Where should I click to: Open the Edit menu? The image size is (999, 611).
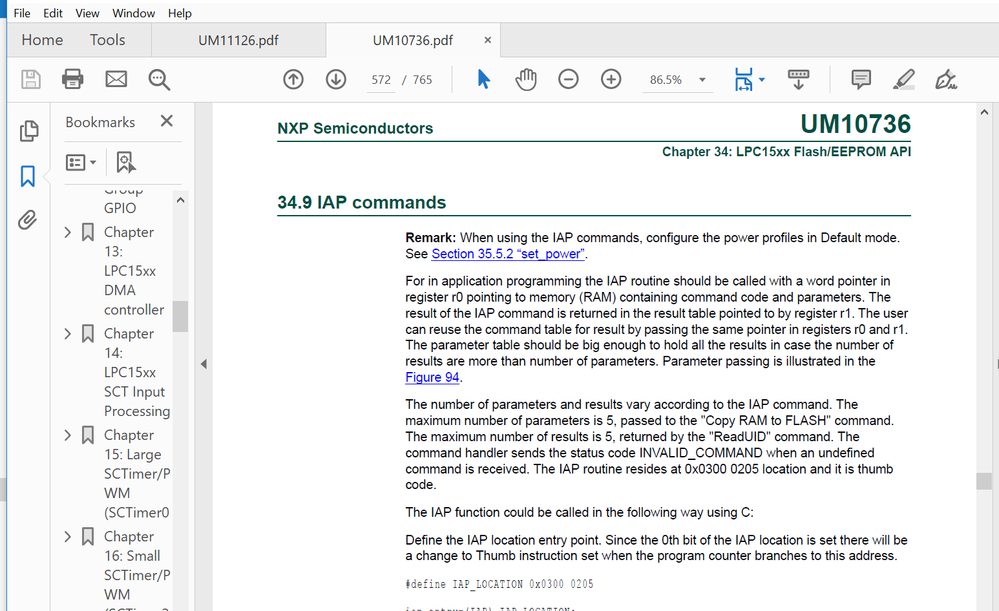[53, 13]
